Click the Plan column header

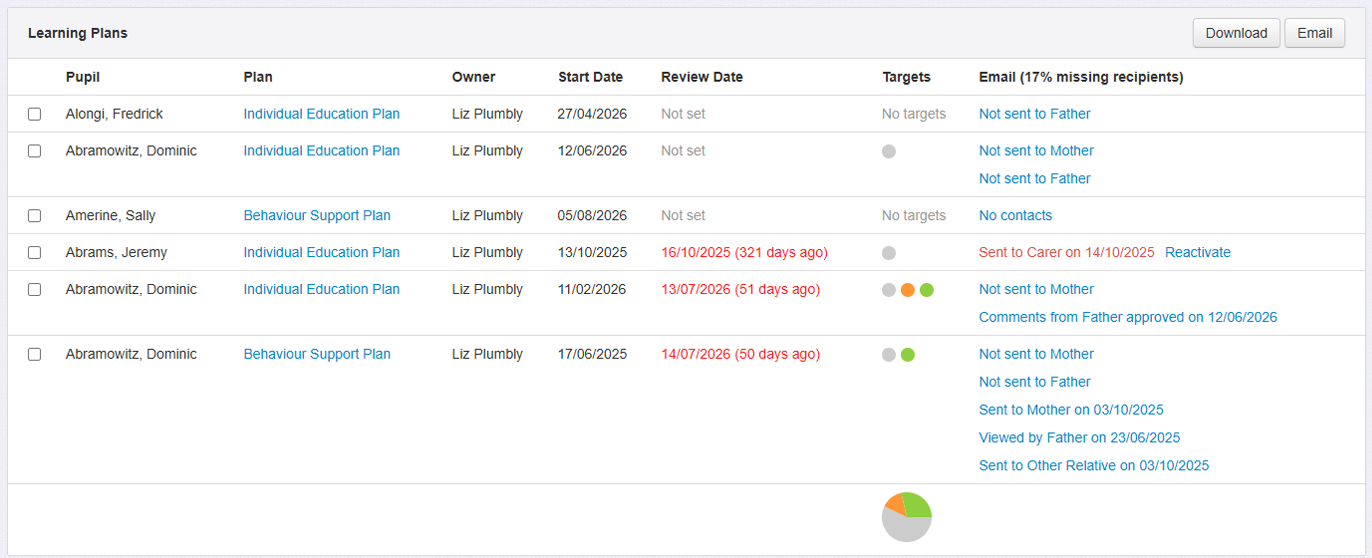[258, 77]
